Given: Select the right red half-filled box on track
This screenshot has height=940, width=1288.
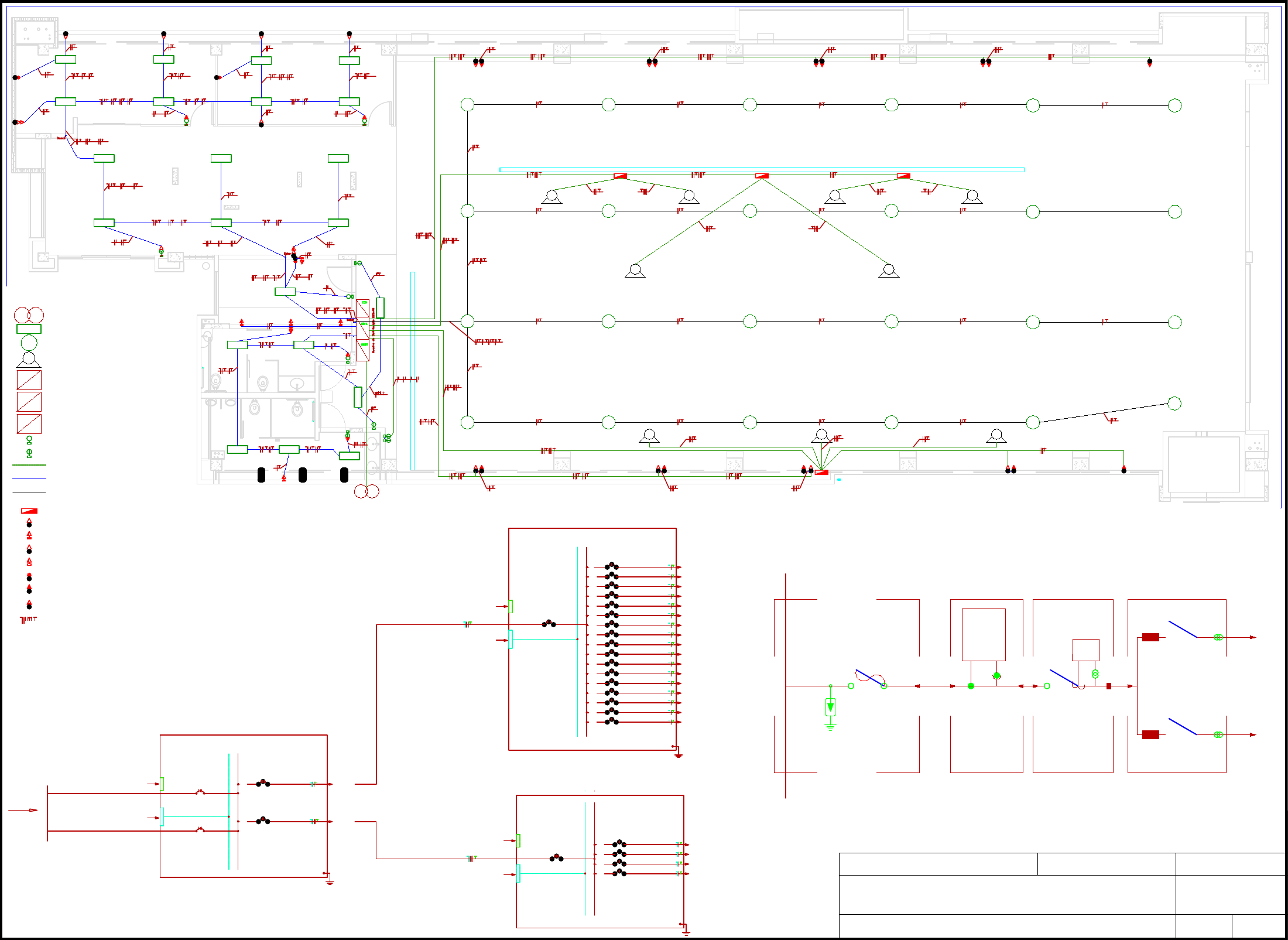Looking at the screenshot, I should pyautogui.click(x=903, y=176).
